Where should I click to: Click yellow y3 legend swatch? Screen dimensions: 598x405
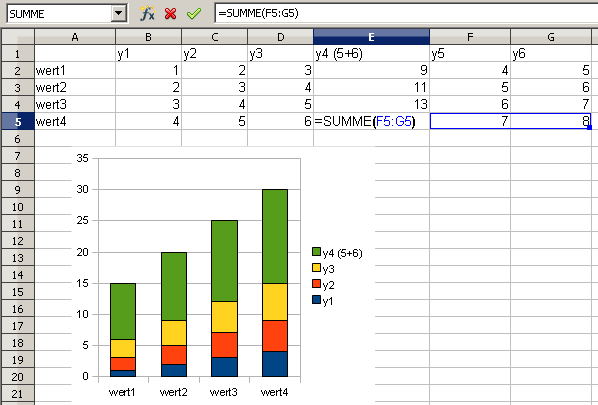(316, 268)
